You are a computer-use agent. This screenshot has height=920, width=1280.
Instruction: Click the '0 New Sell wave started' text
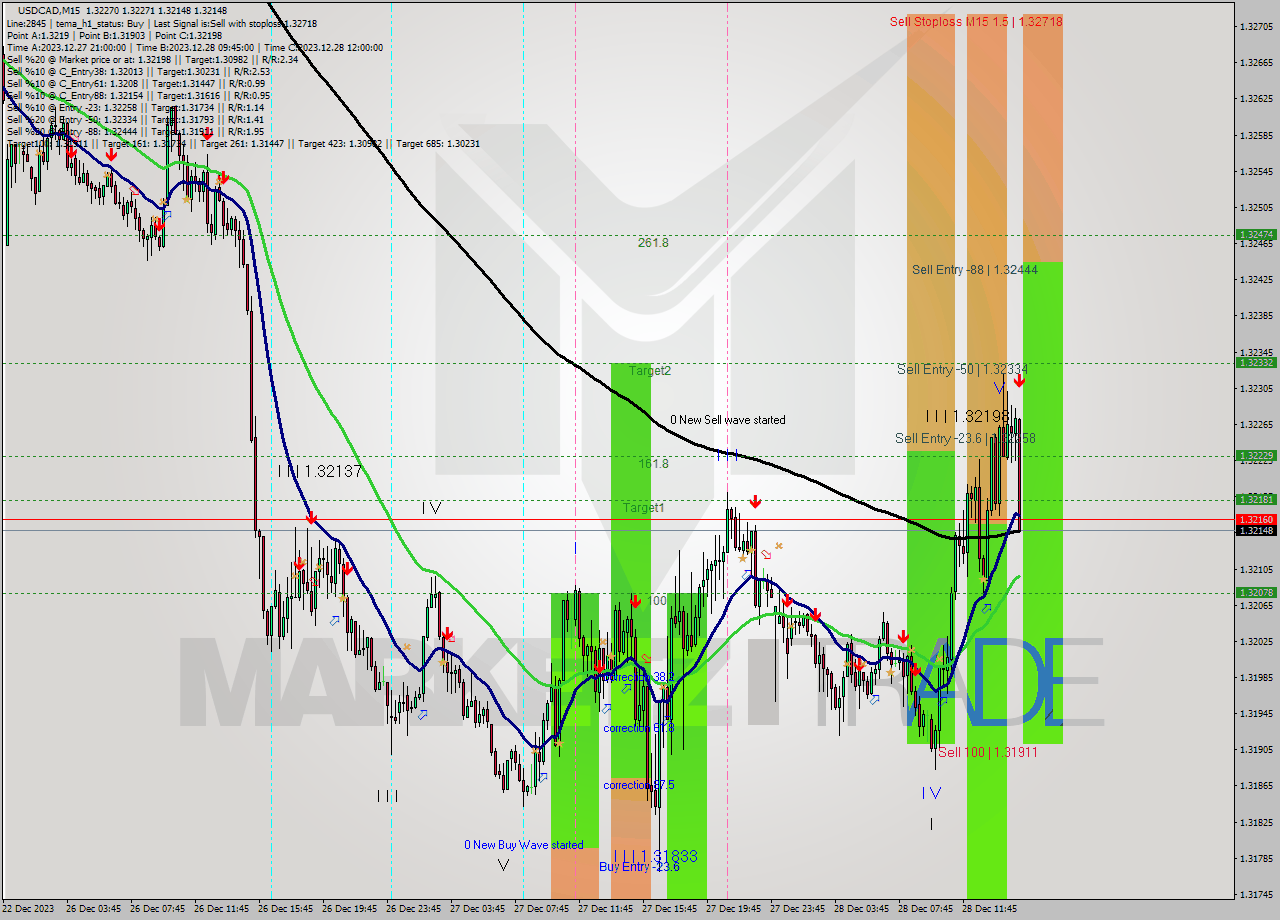tap(729, 420)
